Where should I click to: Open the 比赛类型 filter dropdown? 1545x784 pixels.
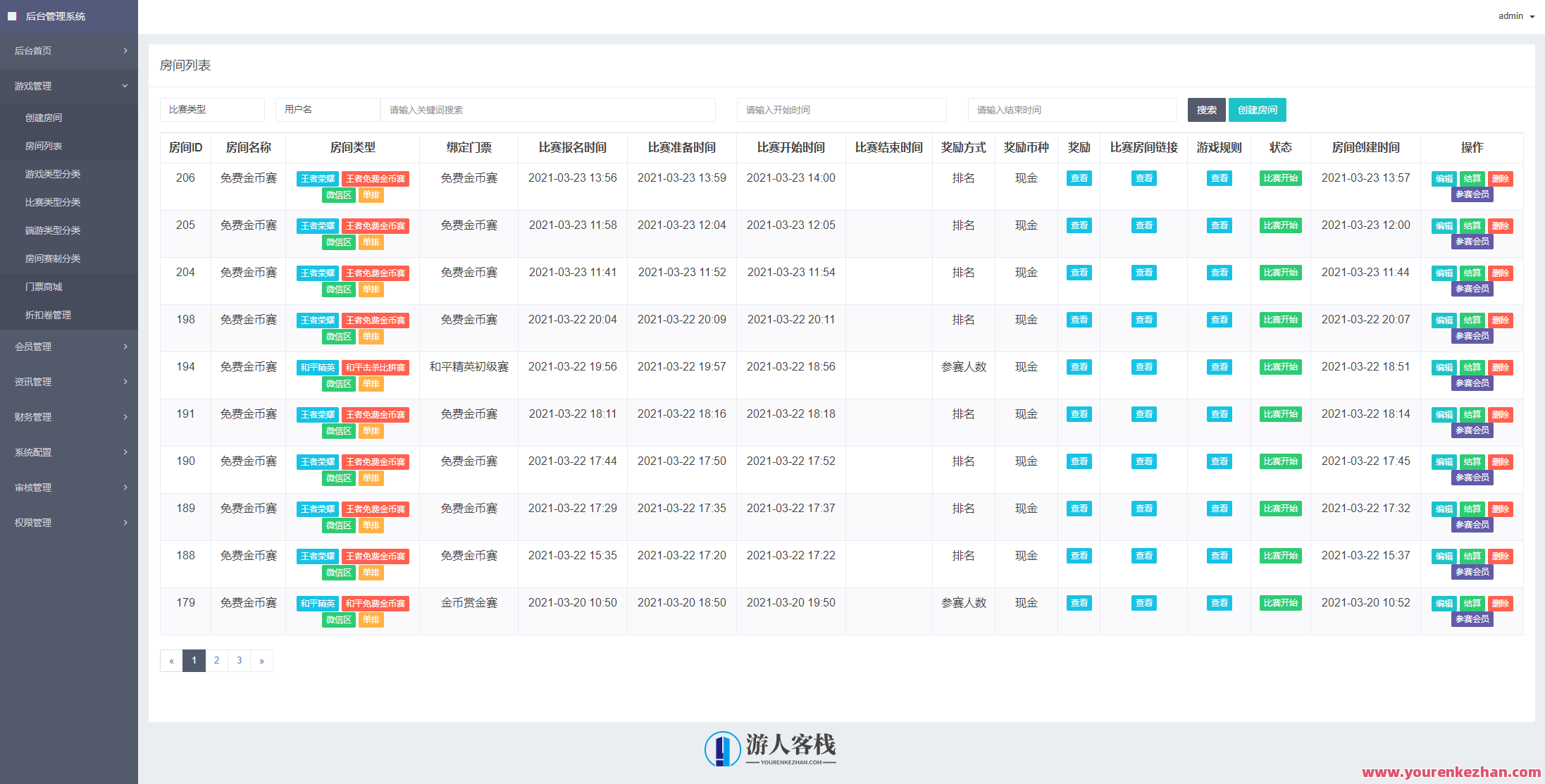[x=211, y=109]
